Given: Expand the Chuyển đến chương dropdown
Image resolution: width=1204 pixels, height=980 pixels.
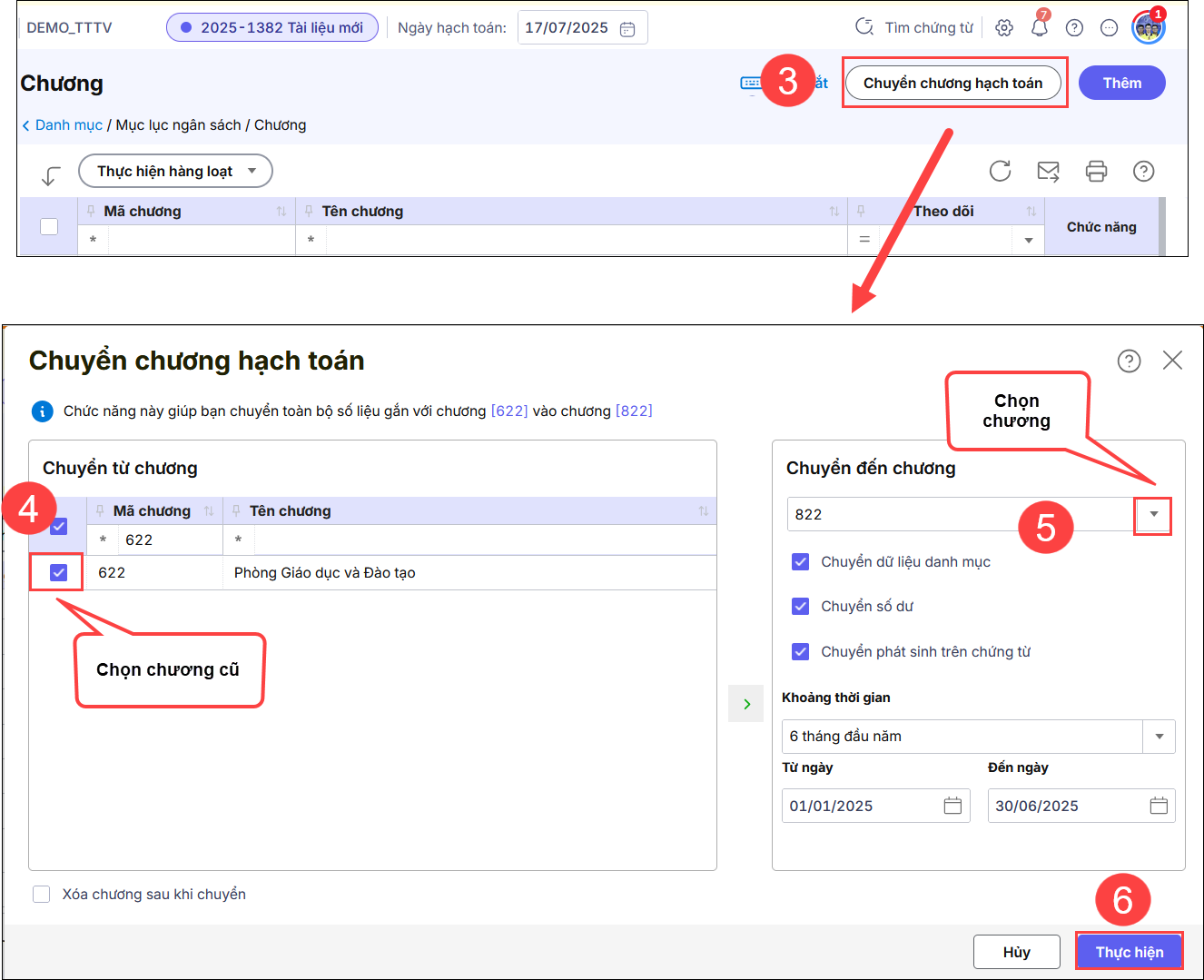Looking at the screenshot, I should (1153, 514).
